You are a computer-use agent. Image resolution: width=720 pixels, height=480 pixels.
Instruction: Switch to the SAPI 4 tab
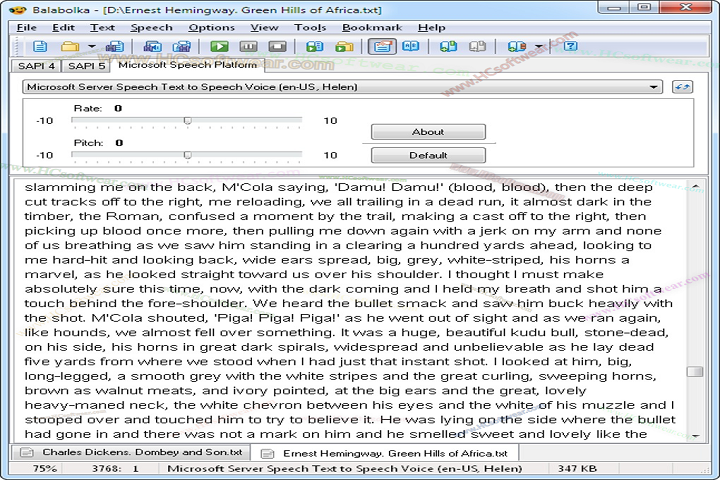(37, 66)
